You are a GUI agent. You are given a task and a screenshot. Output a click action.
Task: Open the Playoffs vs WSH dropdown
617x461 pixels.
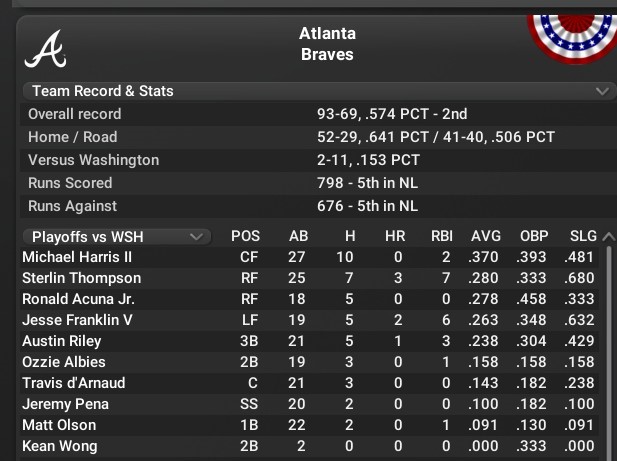point(116,237)
